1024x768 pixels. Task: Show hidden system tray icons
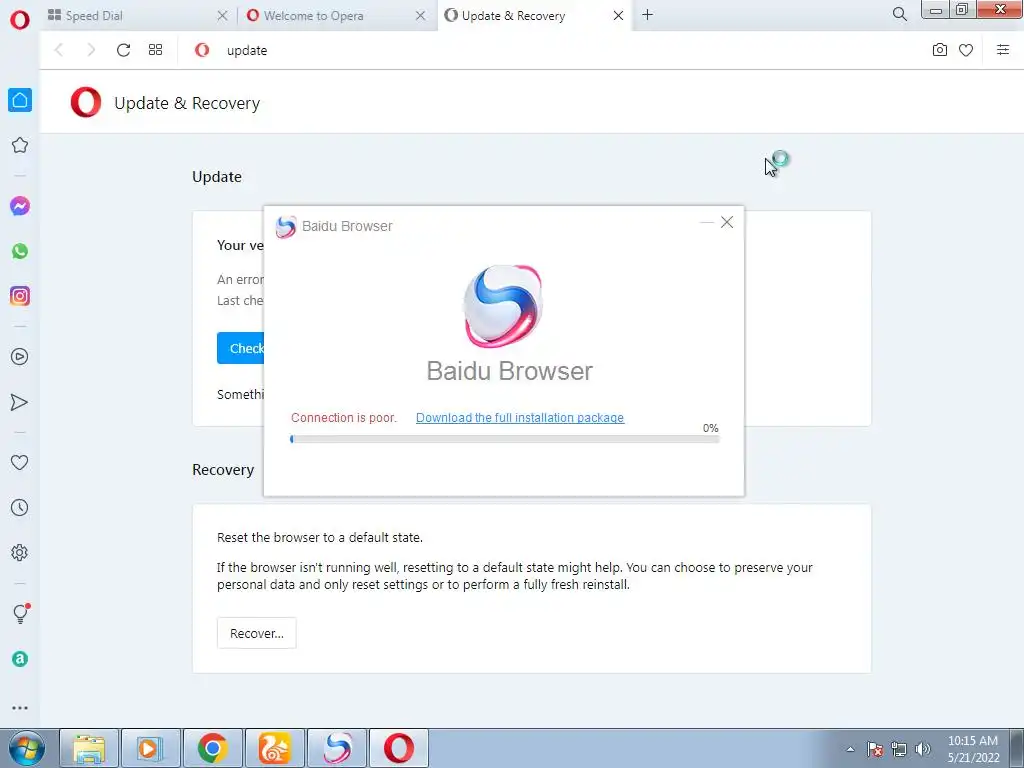[850, 749]
